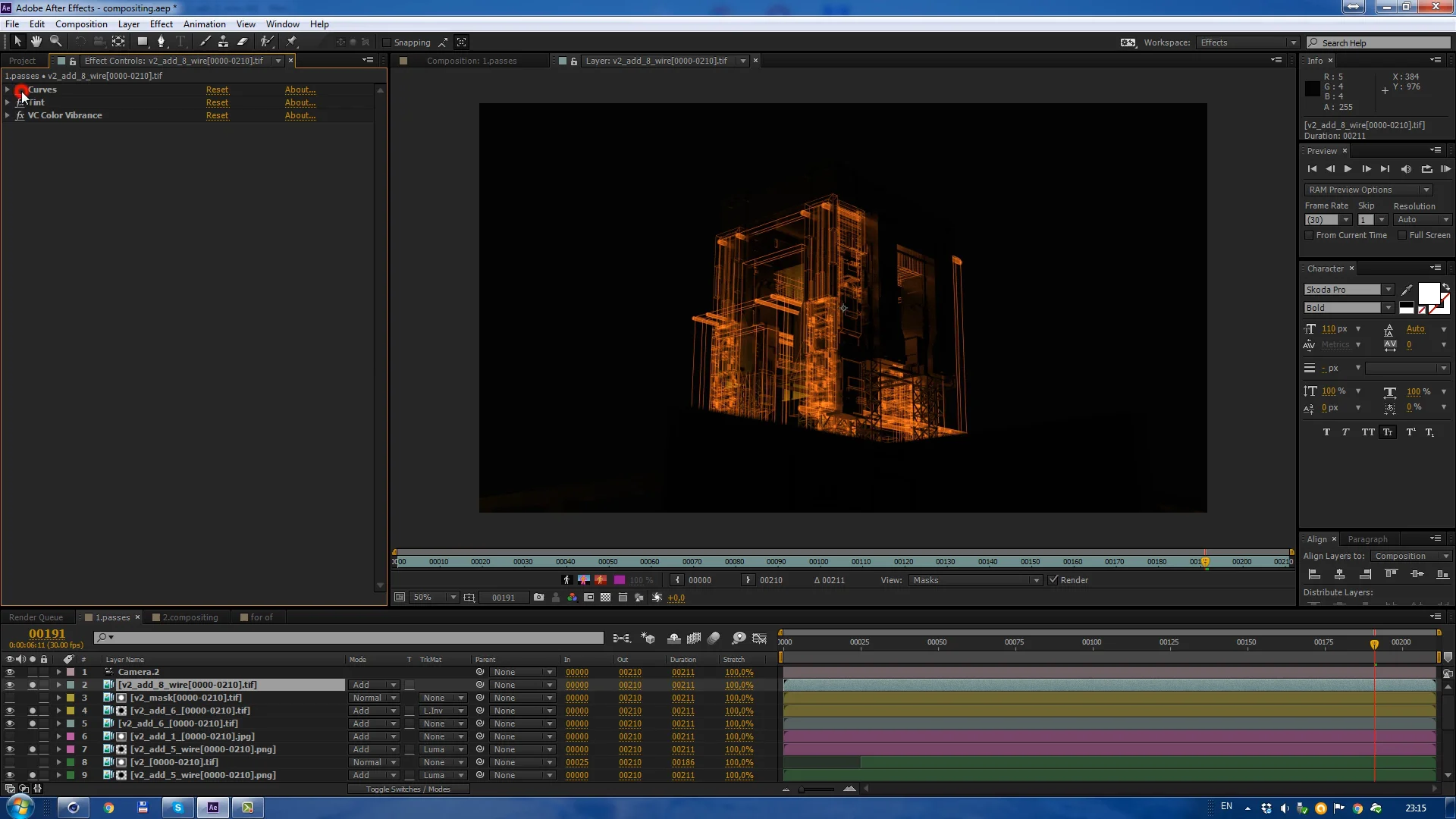Toggle Frame Blending for the timeline
The height and width of the screenshot is (819, 1456).
click(694, 639)
